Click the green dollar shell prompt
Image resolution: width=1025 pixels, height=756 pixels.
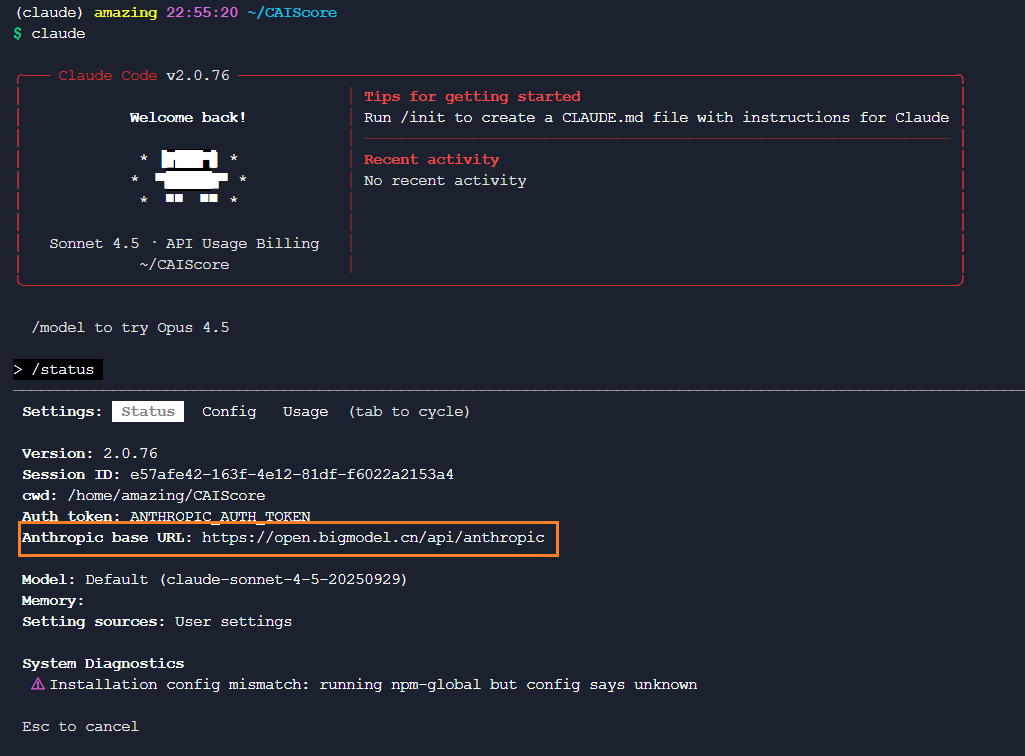[18, 33]
